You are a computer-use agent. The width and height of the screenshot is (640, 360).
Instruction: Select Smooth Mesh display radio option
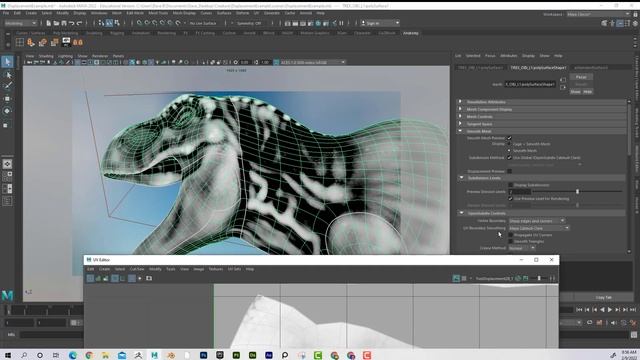coord(509,151)
